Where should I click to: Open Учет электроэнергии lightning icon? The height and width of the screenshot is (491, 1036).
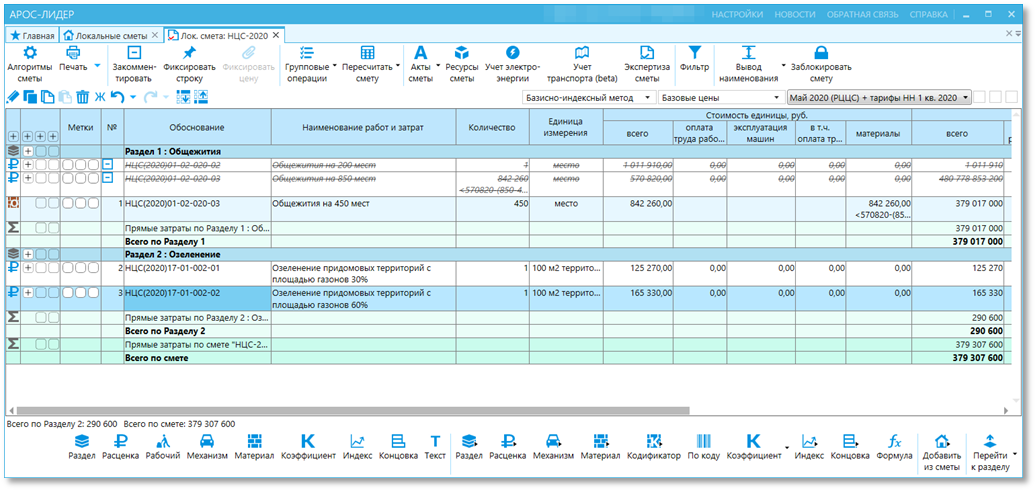coord(513,54)
